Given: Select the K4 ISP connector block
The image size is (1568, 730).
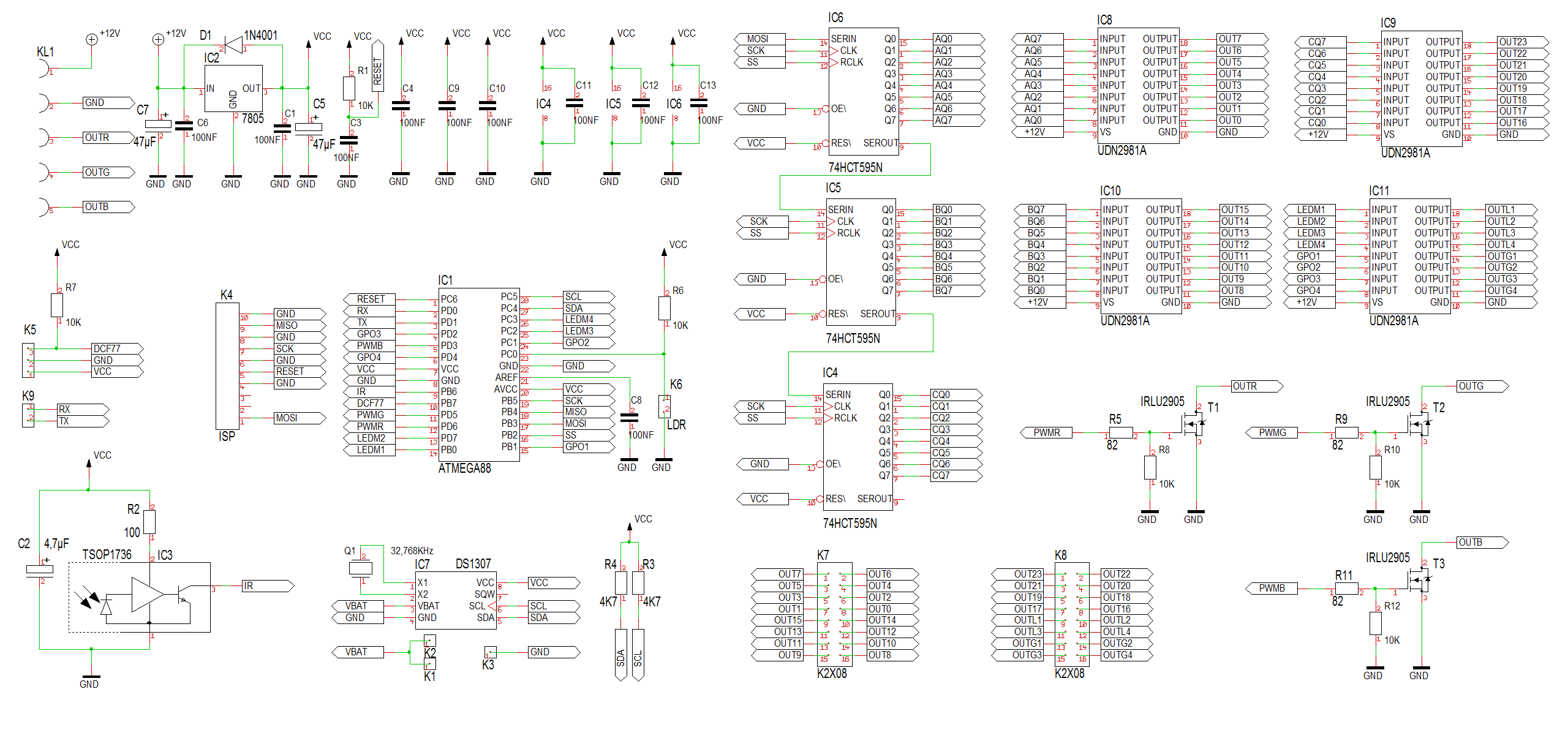Looking at the screenshot, I should point(227,366).
